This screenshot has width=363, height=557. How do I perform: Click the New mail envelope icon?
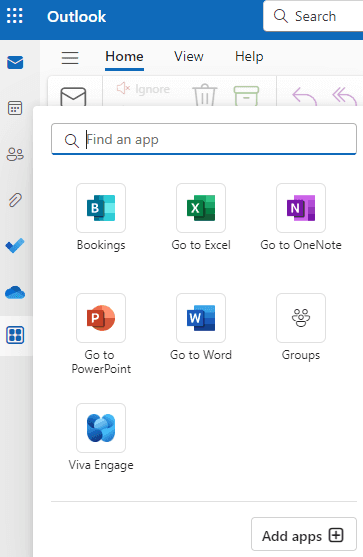(x=73, y=97)
